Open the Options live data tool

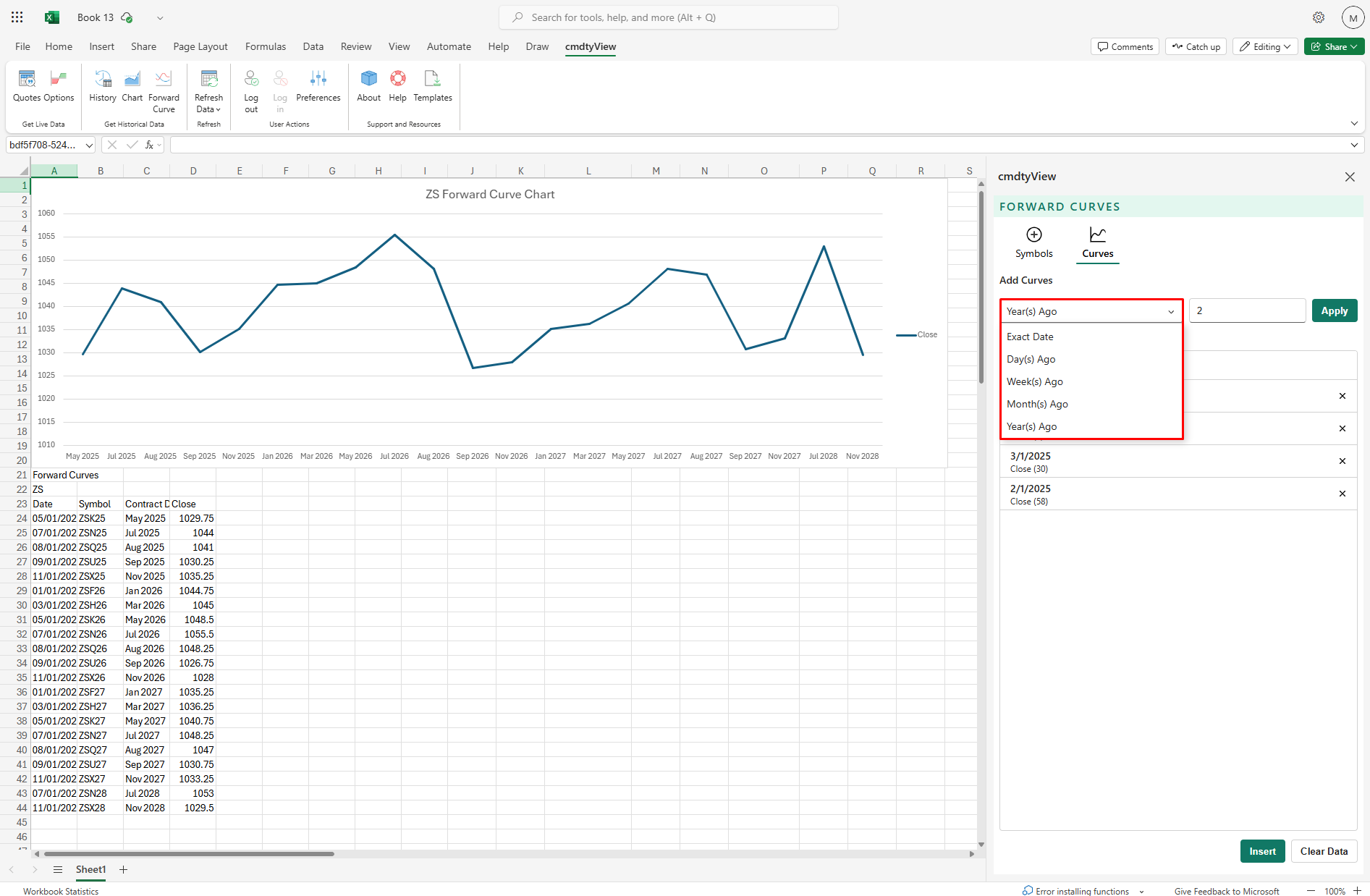pyautogui.click(x=59, y=85)
